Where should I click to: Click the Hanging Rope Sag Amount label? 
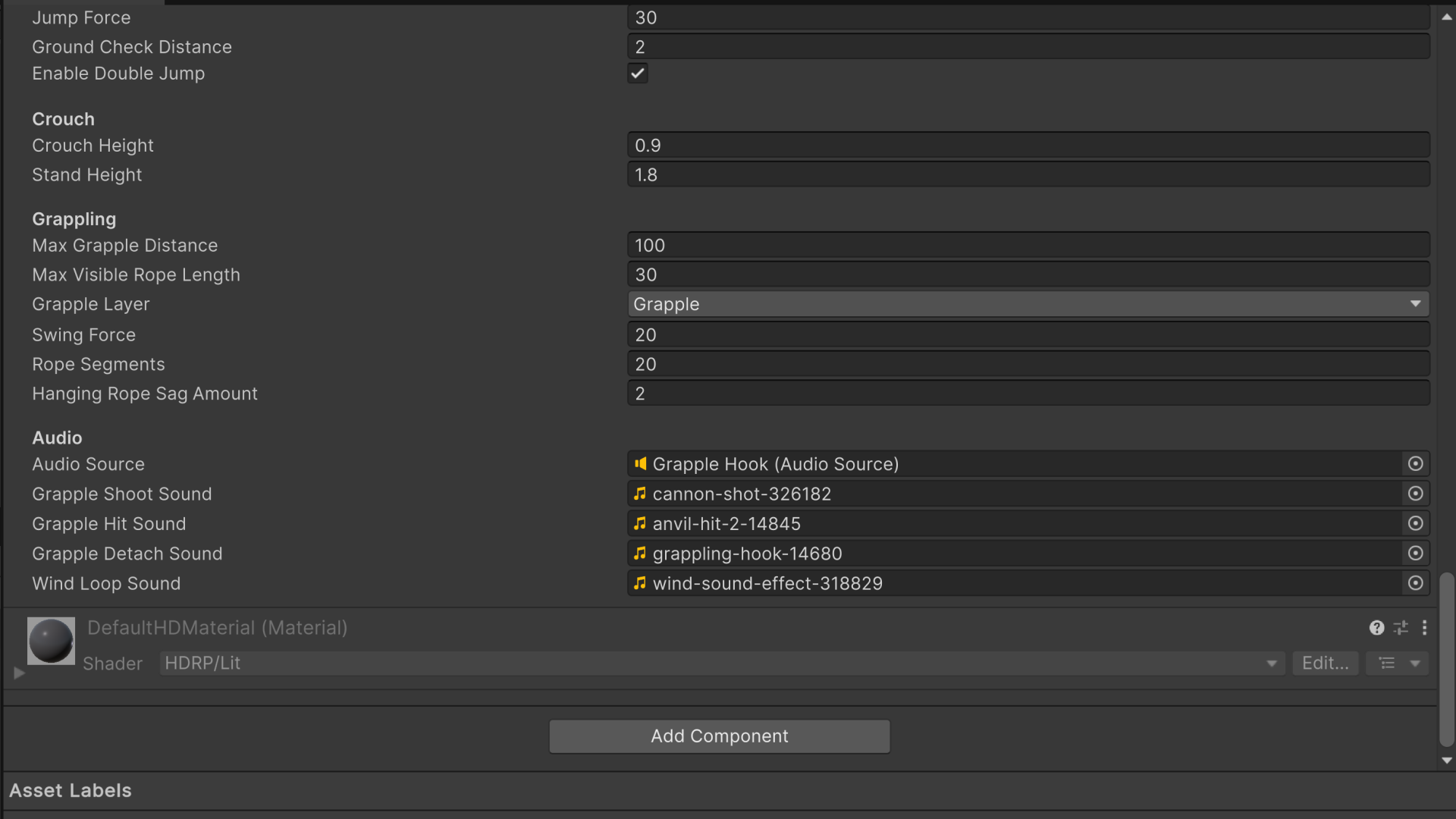[145, 394]
